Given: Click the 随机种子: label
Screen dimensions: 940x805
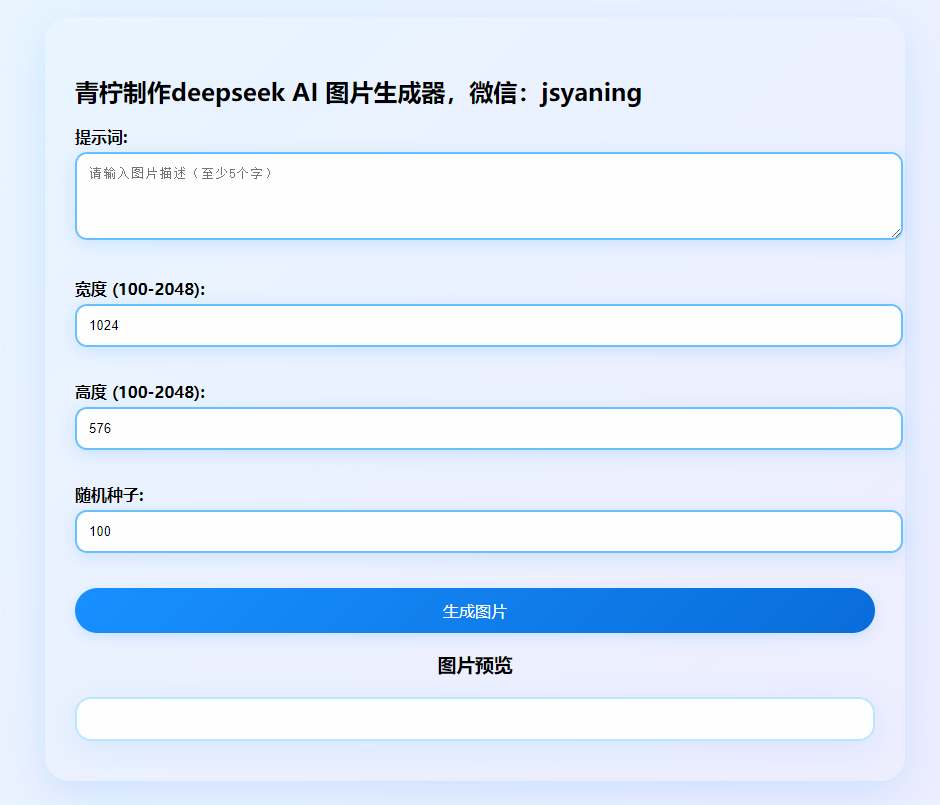Looking at the screenshot, I should (x=110, y=496).
